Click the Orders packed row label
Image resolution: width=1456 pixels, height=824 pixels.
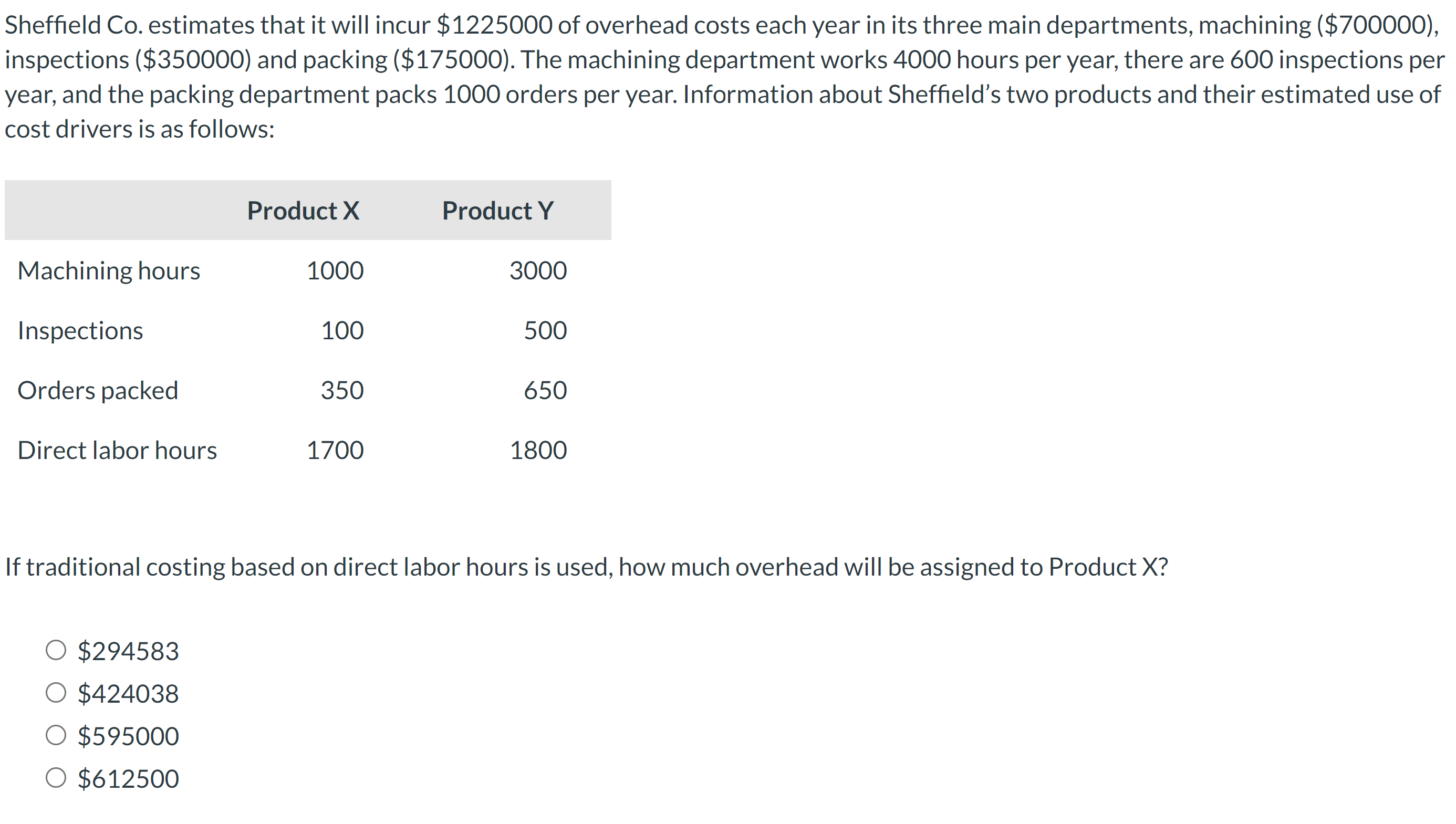pos(98,390)
